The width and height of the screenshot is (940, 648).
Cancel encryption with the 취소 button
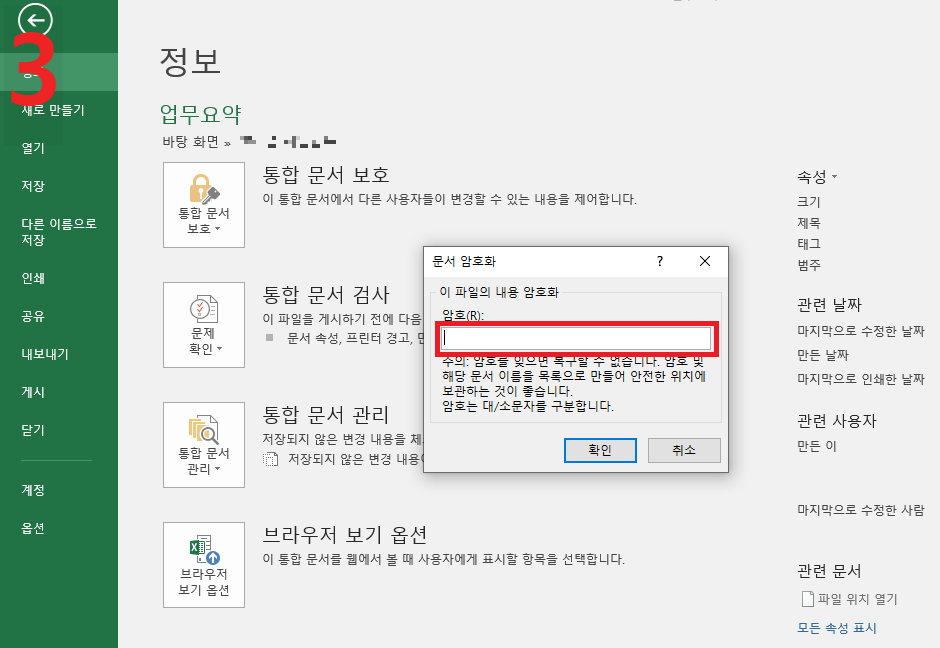coord(684,450)
